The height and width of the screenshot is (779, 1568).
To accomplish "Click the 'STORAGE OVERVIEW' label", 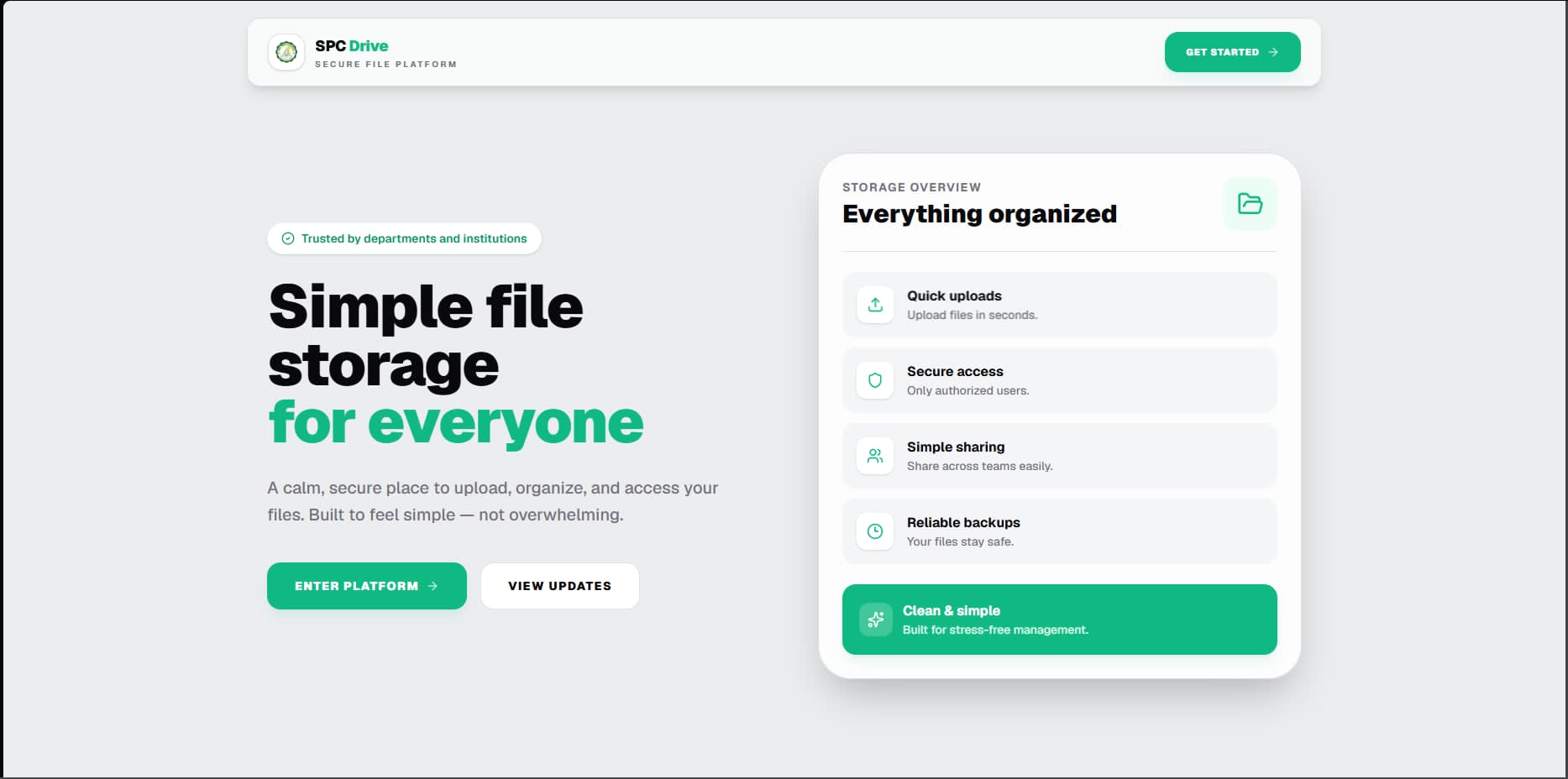I will pos(912,187).
